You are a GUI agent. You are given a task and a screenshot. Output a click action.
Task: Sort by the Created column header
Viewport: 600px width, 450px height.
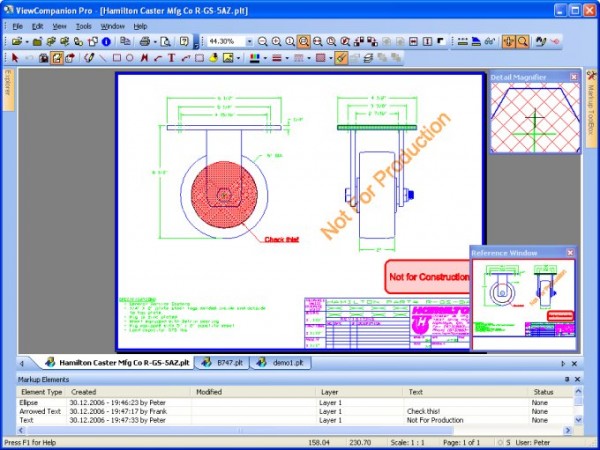pyautogui.click(x=84, y=392)
